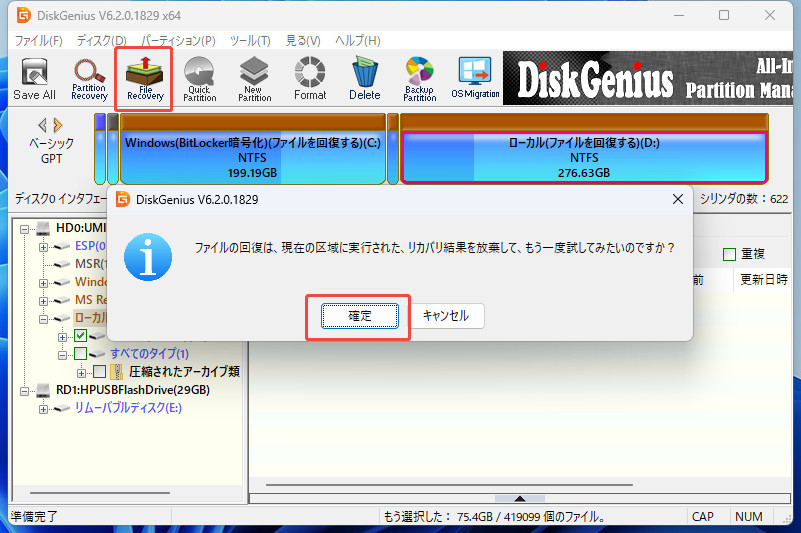This screenshot has width=801, height=533.
Task: Collapse the すべてのタイプ(1) node
Action: tap(62, 355)
